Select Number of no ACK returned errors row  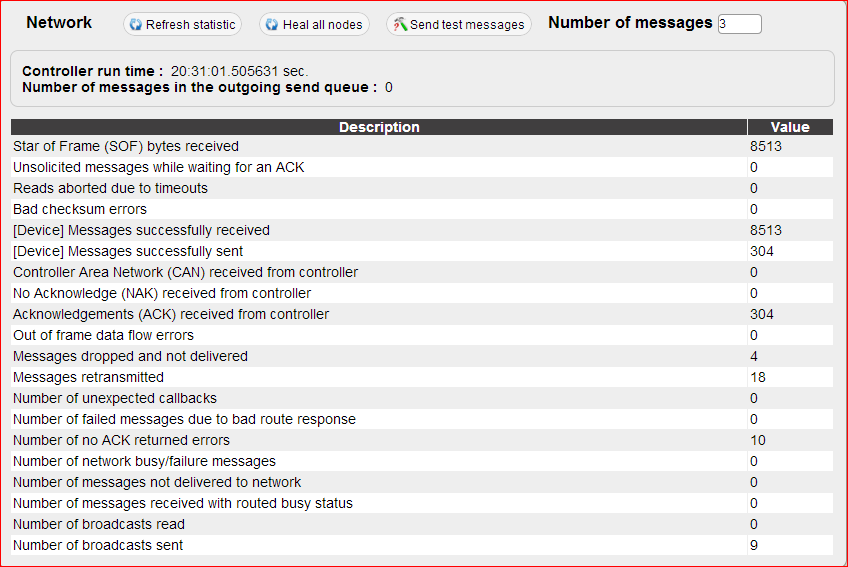click(x=422, y=440)
